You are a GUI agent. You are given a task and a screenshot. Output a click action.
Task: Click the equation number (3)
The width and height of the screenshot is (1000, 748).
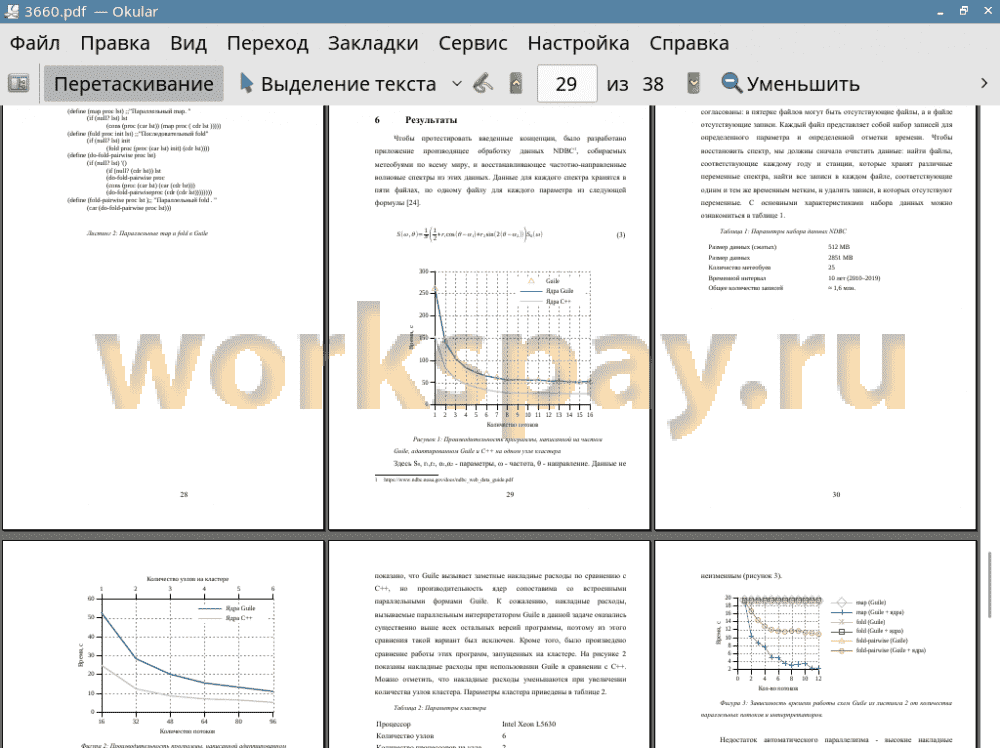tap(621, 235)
